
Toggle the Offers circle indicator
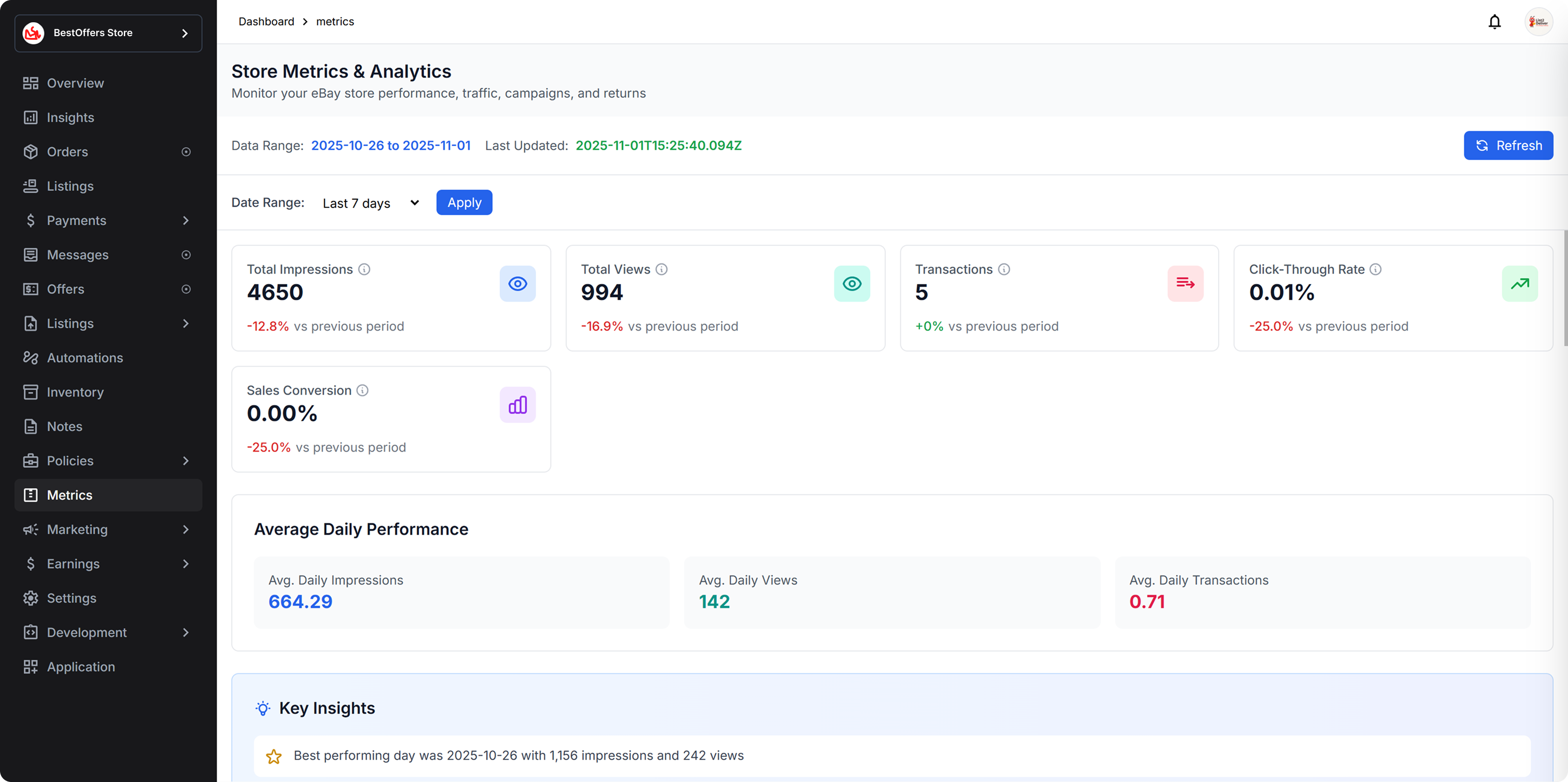[186, 289]
